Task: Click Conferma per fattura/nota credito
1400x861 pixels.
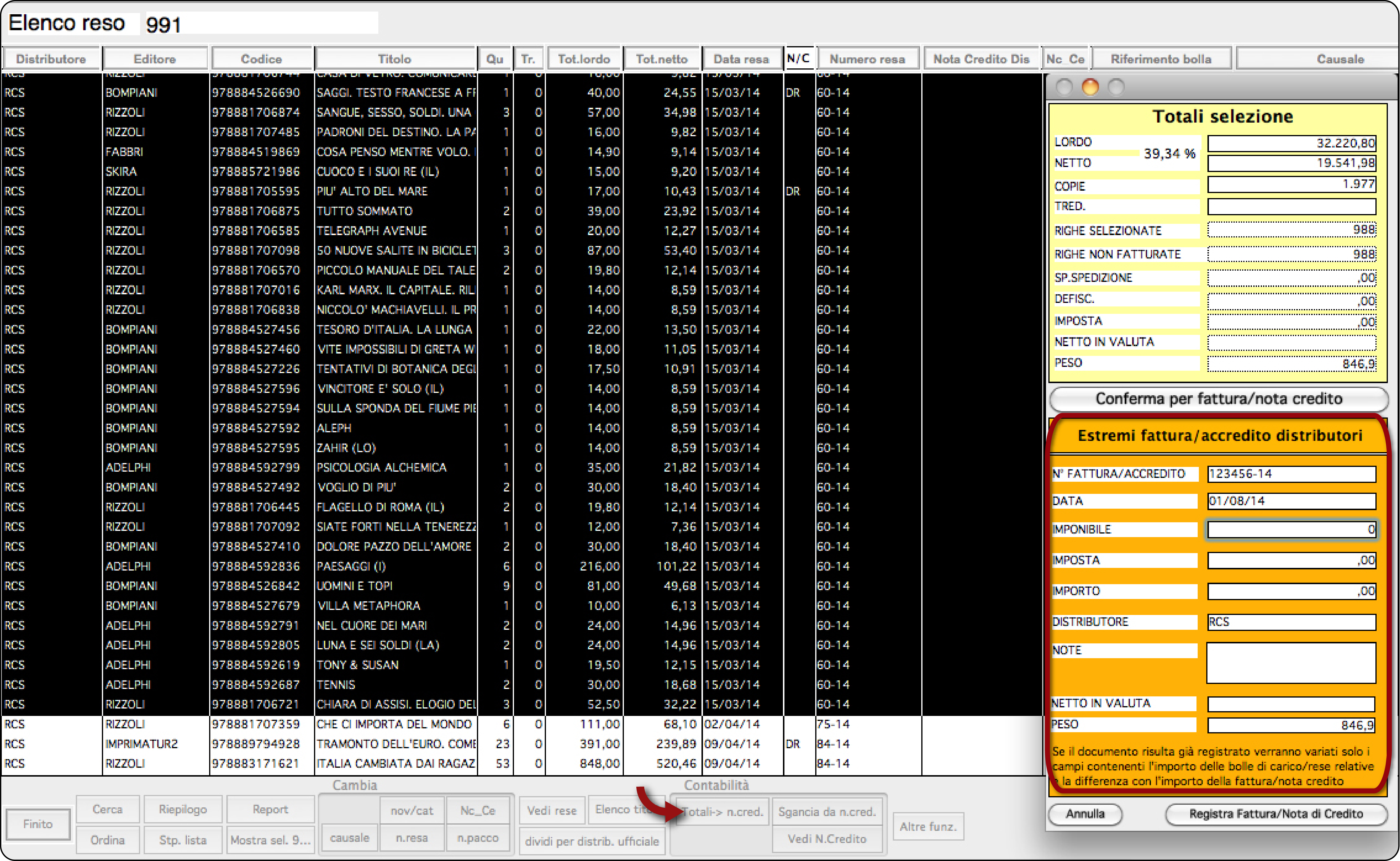Action: tap(1218, 399)
